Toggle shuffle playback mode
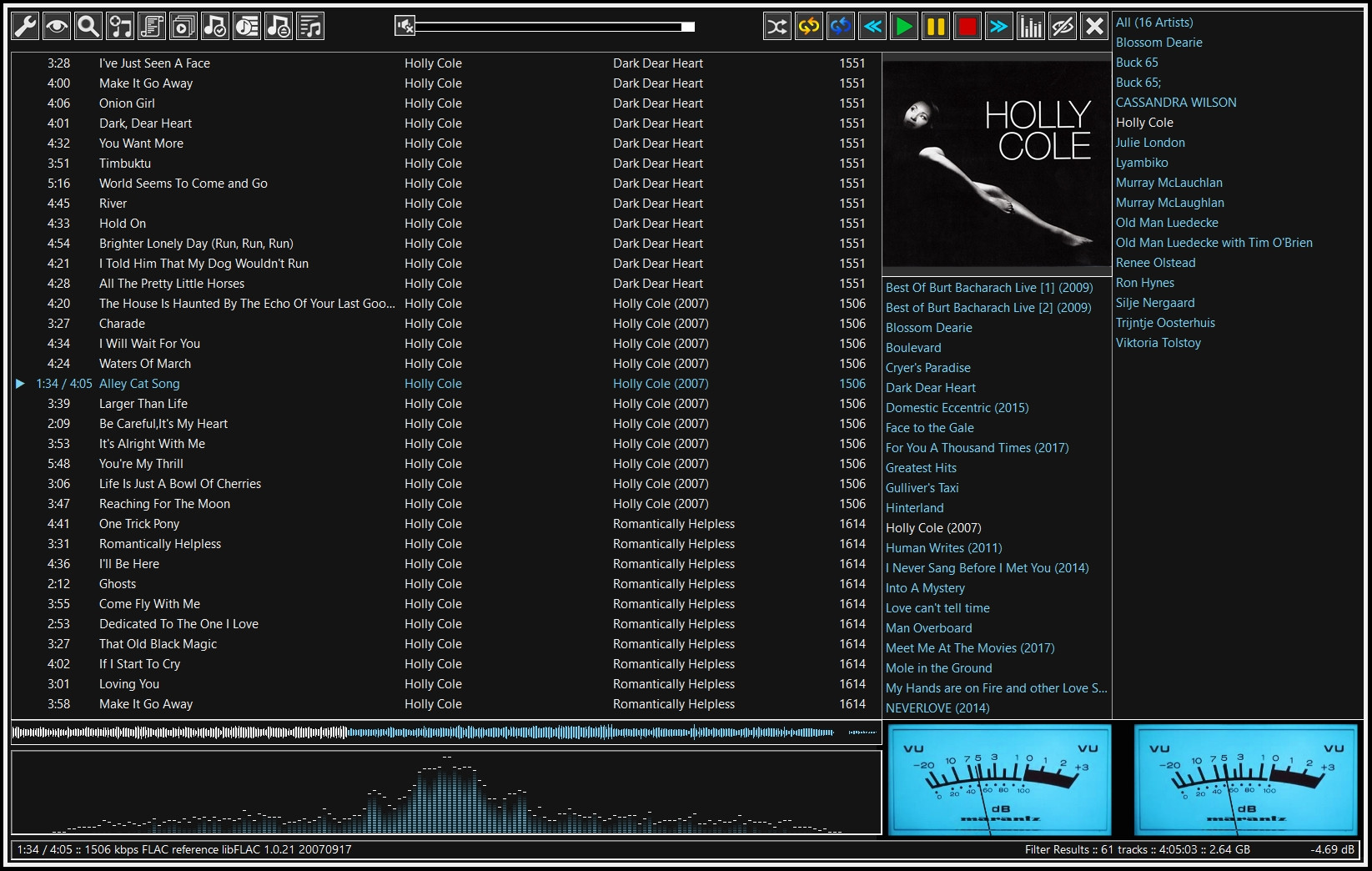The height and width of the screenshot is (871, 1372). 777,27
